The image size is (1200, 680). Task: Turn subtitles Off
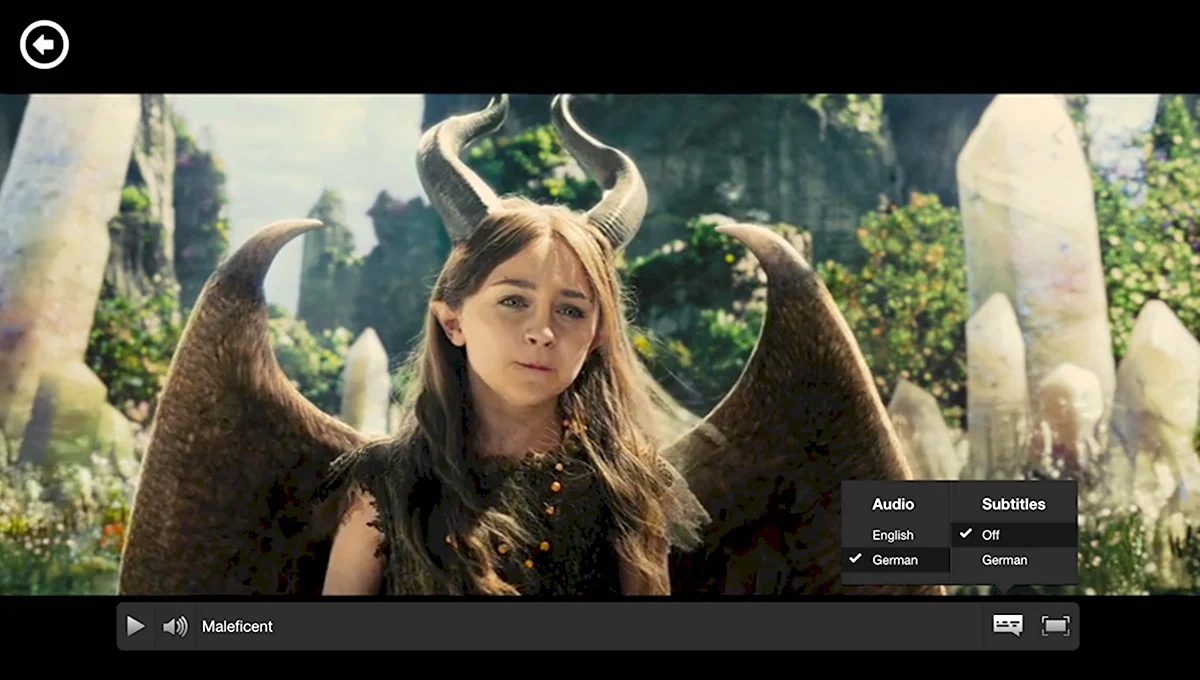click(990, 535)
